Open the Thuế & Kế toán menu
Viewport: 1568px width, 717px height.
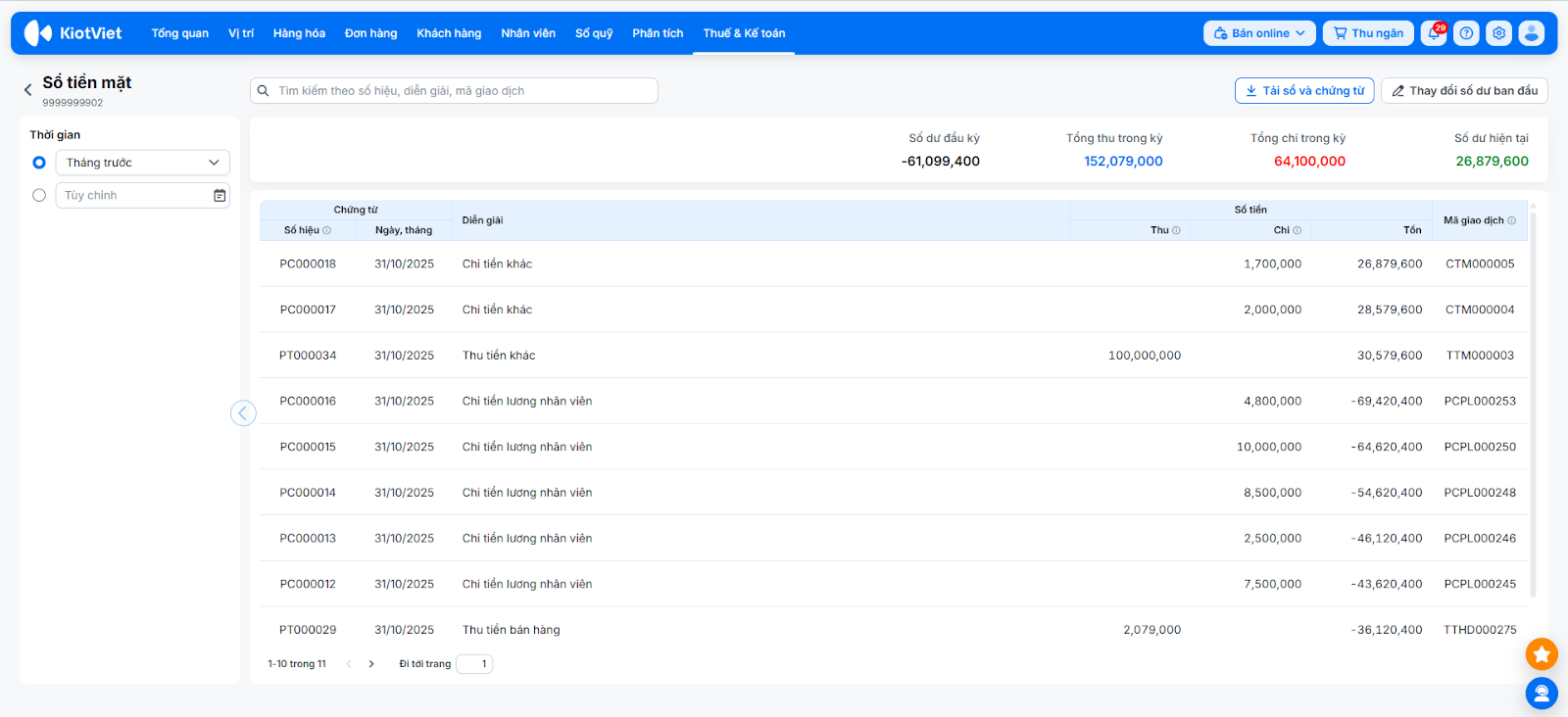pos(744,33)
